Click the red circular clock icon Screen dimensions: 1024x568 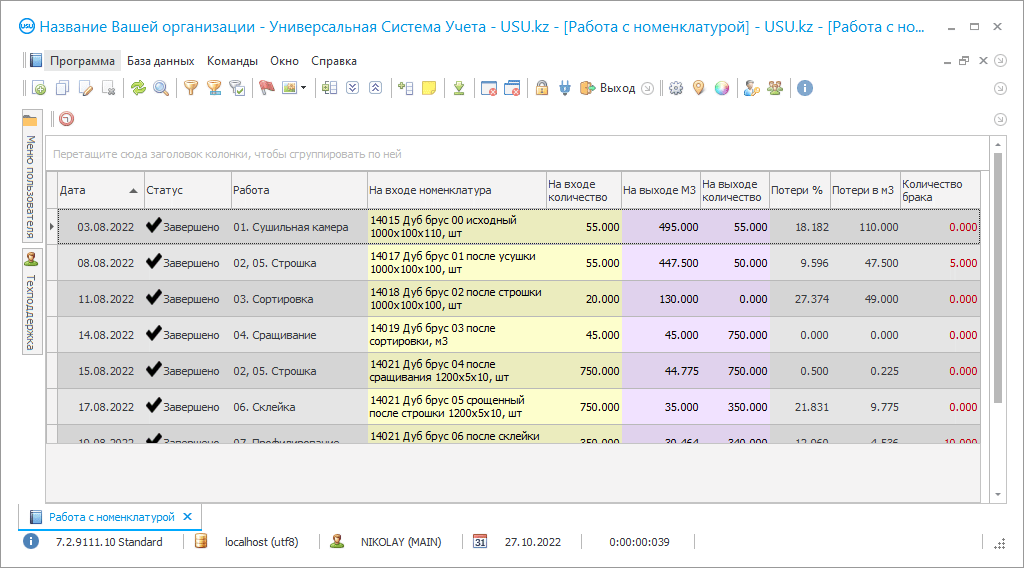[x=67, y=119]
